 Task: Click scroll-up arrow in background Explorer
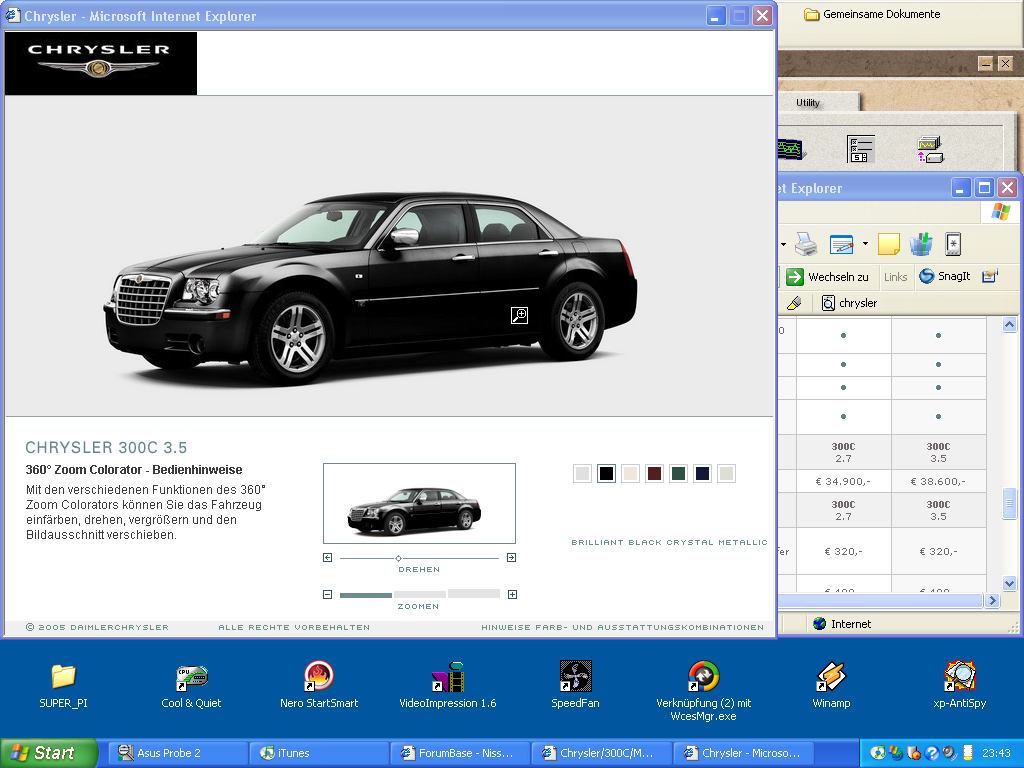[1009, 325]
